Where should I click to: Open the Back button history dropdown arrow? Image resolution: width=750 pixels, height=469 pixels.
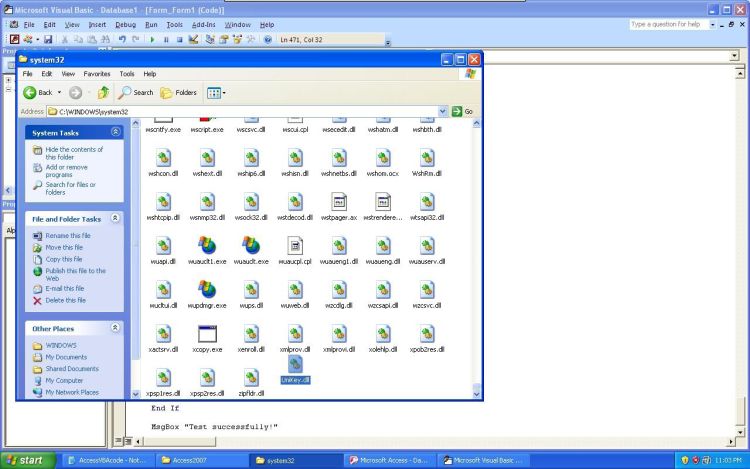click(59, 92)
